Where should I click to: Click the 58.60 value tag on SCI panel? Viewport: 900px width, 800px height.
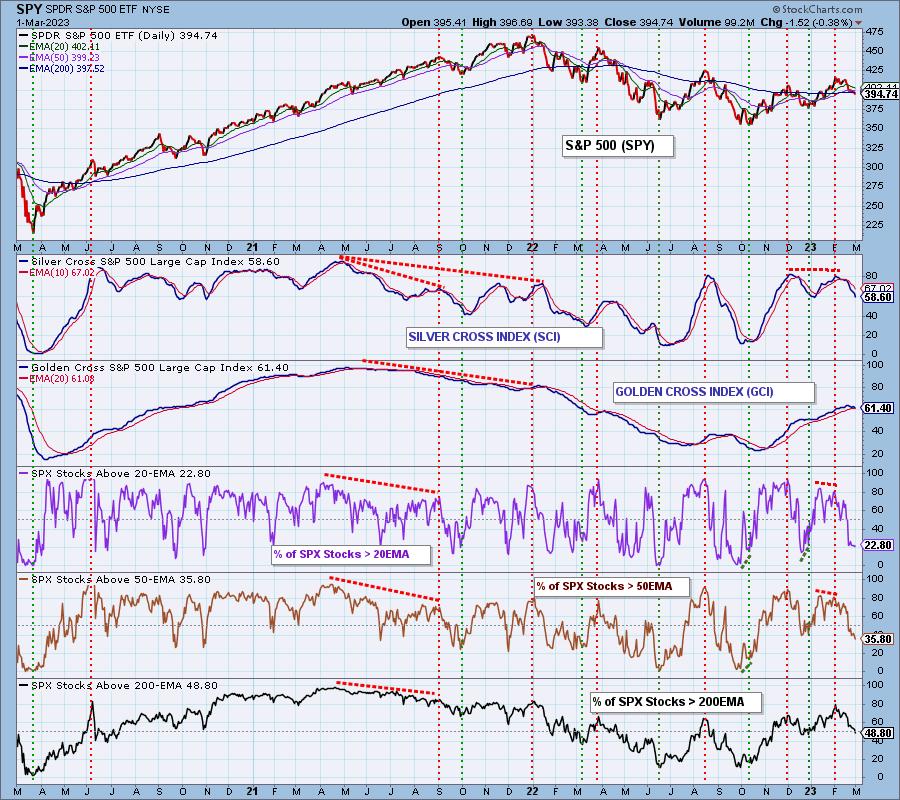pyautogui.click(x=878, y=297)
